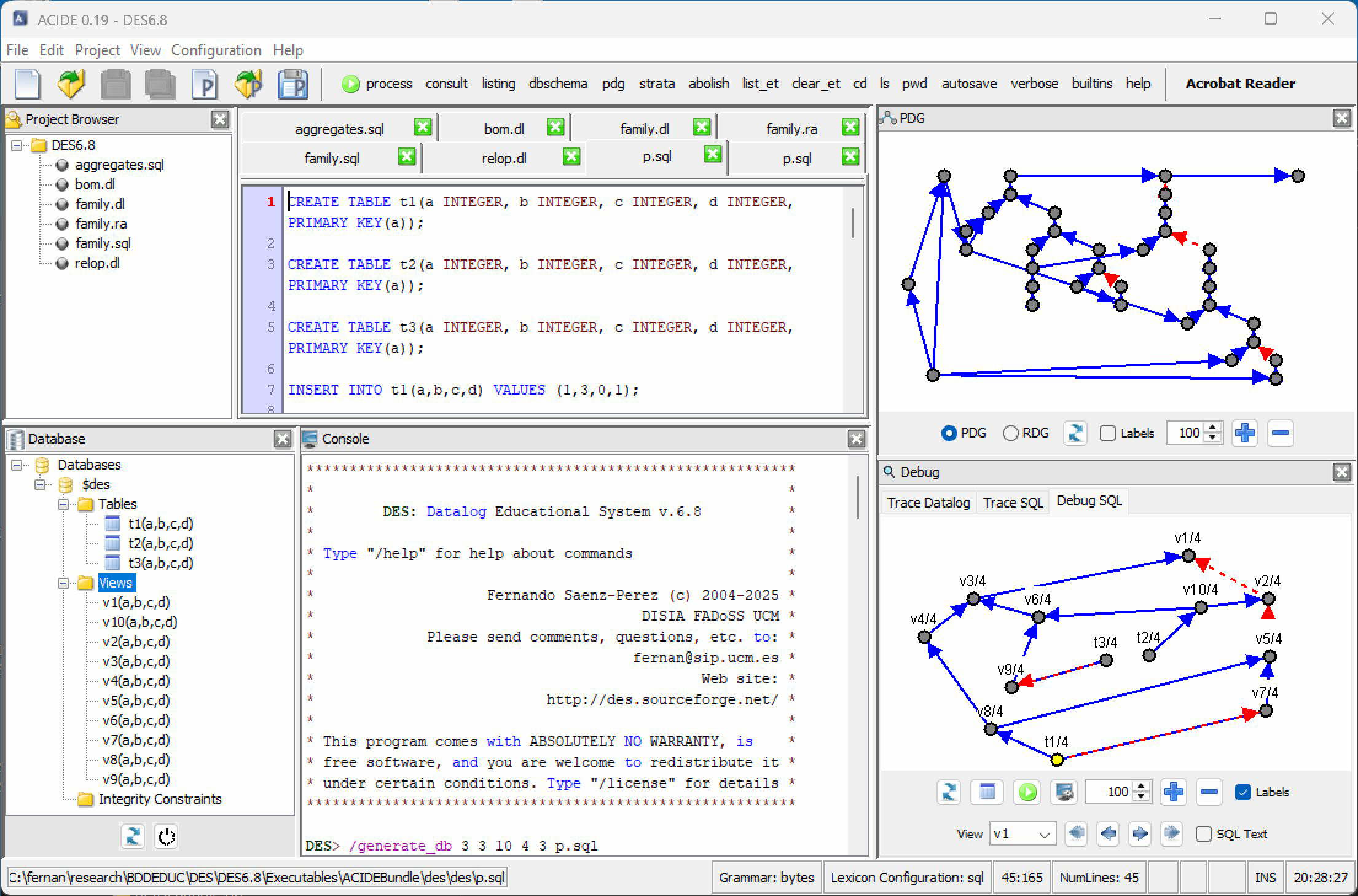Go to last view in Debug
The width and height of the screenshot is (1358, 896).
pyautogui.click(x=1172, y=833)
